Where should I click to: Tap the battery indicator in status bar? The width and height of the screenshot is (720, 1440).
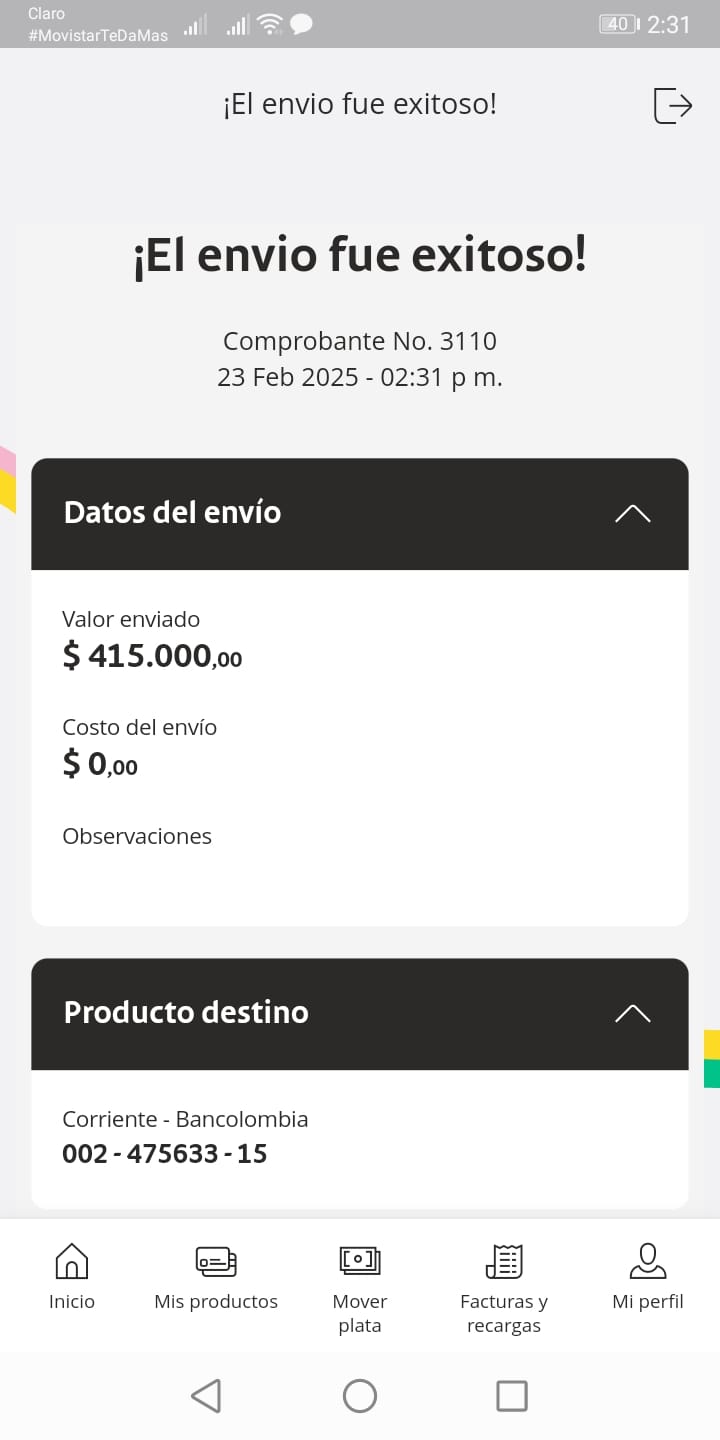click(619, 24)
